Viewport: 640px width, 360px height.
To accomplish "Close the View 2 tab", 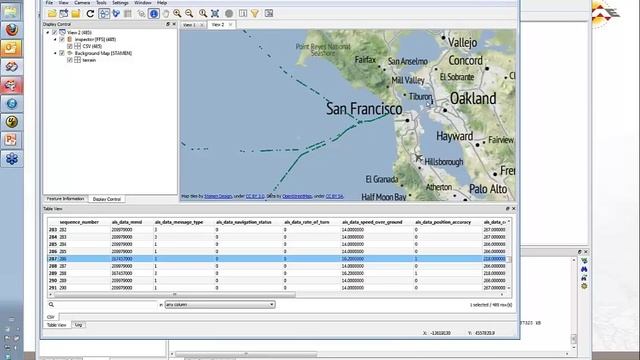I will tap(231, 24).
